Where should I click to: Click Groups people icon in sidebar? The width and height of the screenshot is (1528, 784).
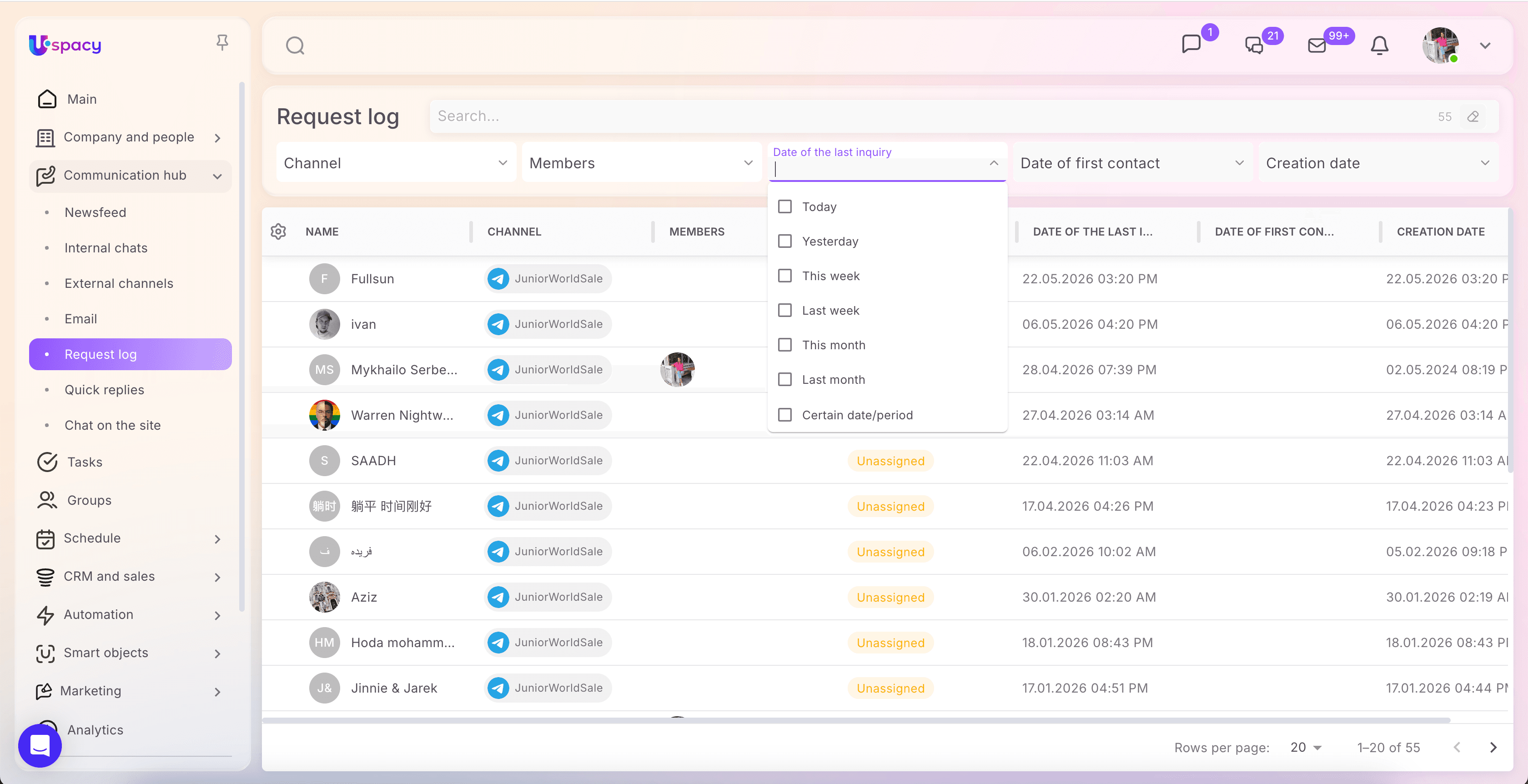[x=47, y=500]
